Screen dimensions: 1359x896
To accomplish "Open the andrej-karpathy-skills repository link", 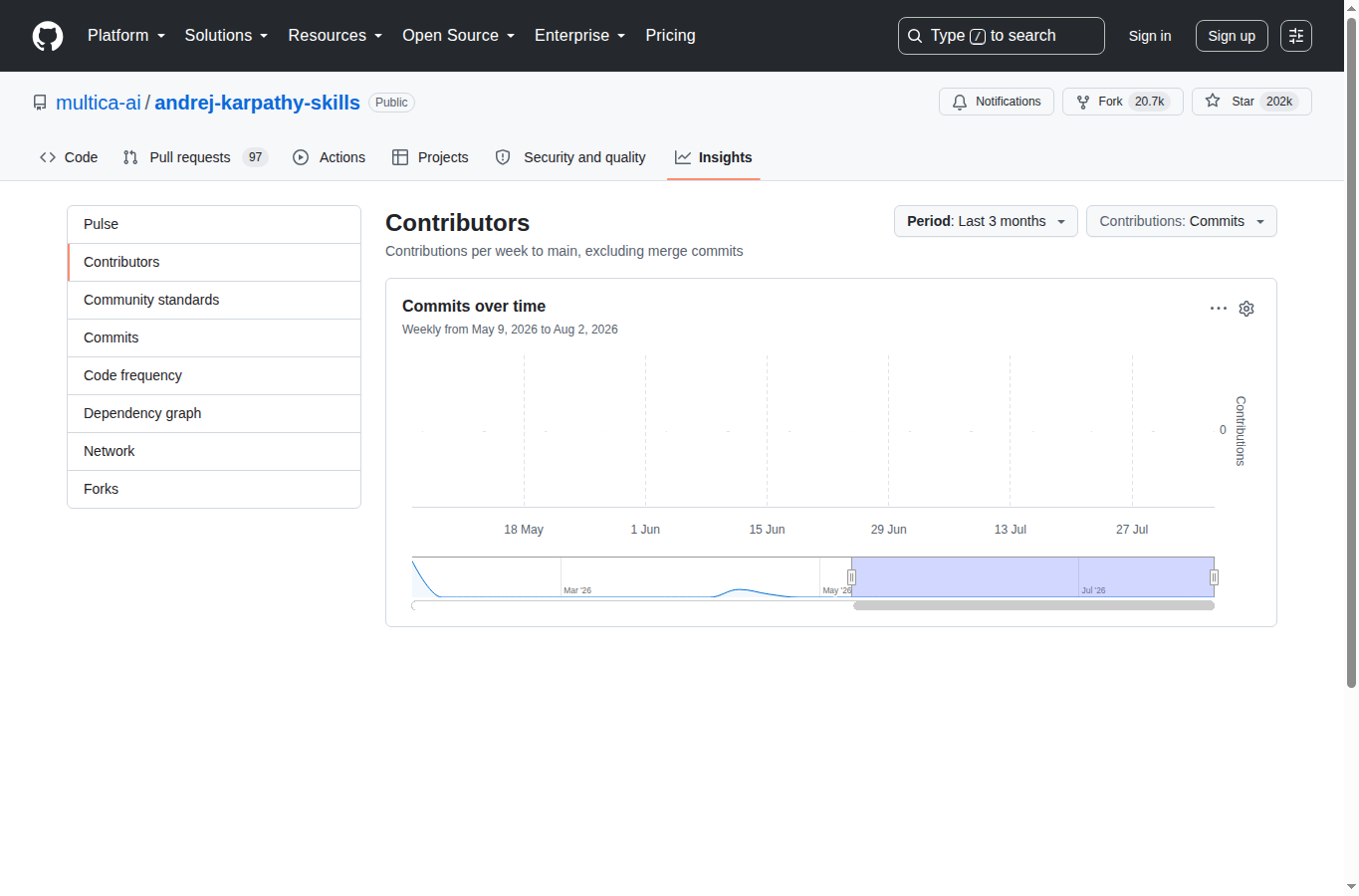I will [257, 103].
